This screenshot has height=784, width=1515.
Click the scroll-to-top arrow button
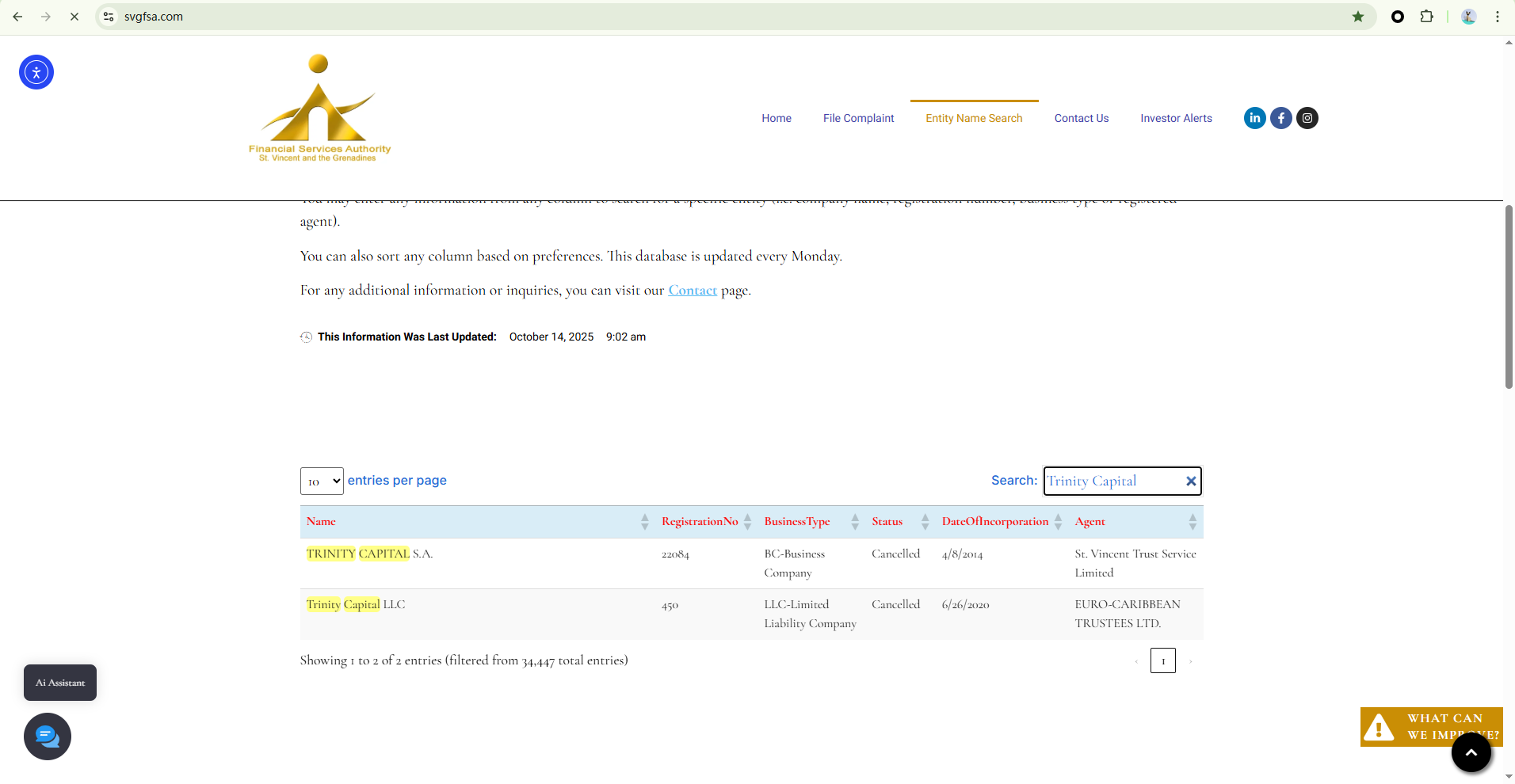[1471, 752]
